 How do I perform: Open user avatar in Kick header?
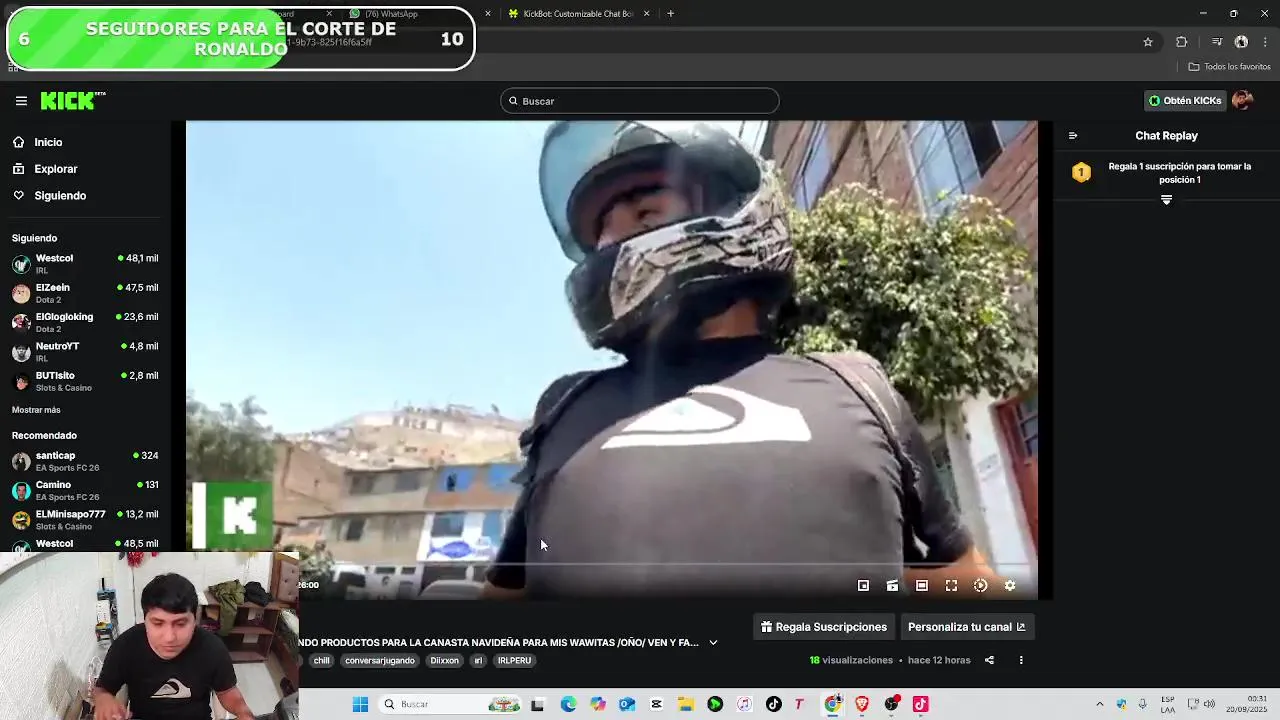[1242, 100]
